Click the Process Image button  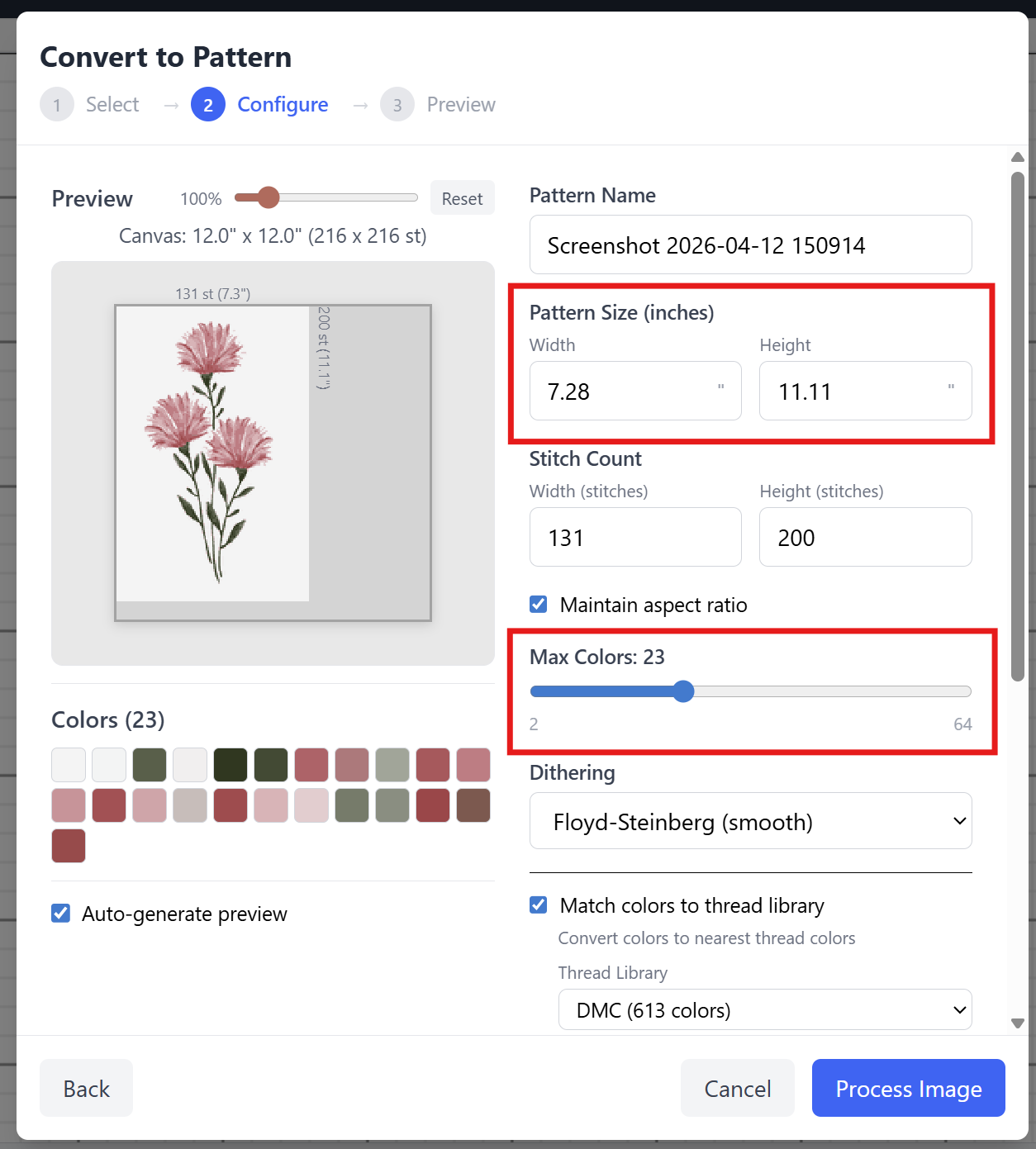pos(908,1089)
